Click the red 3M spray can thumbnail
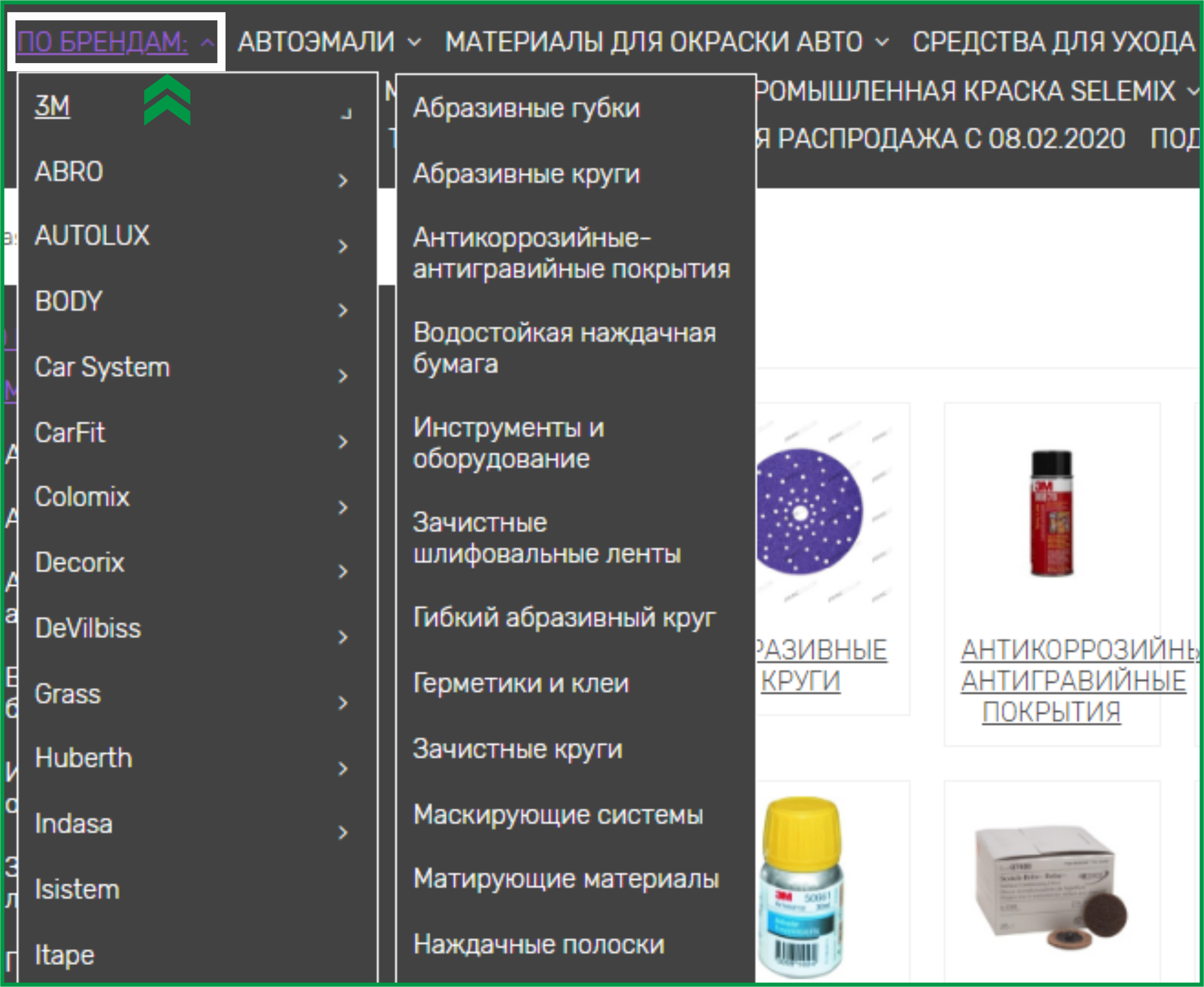The height and width of the screenshot is (987, 1204). click(1052, 513)
